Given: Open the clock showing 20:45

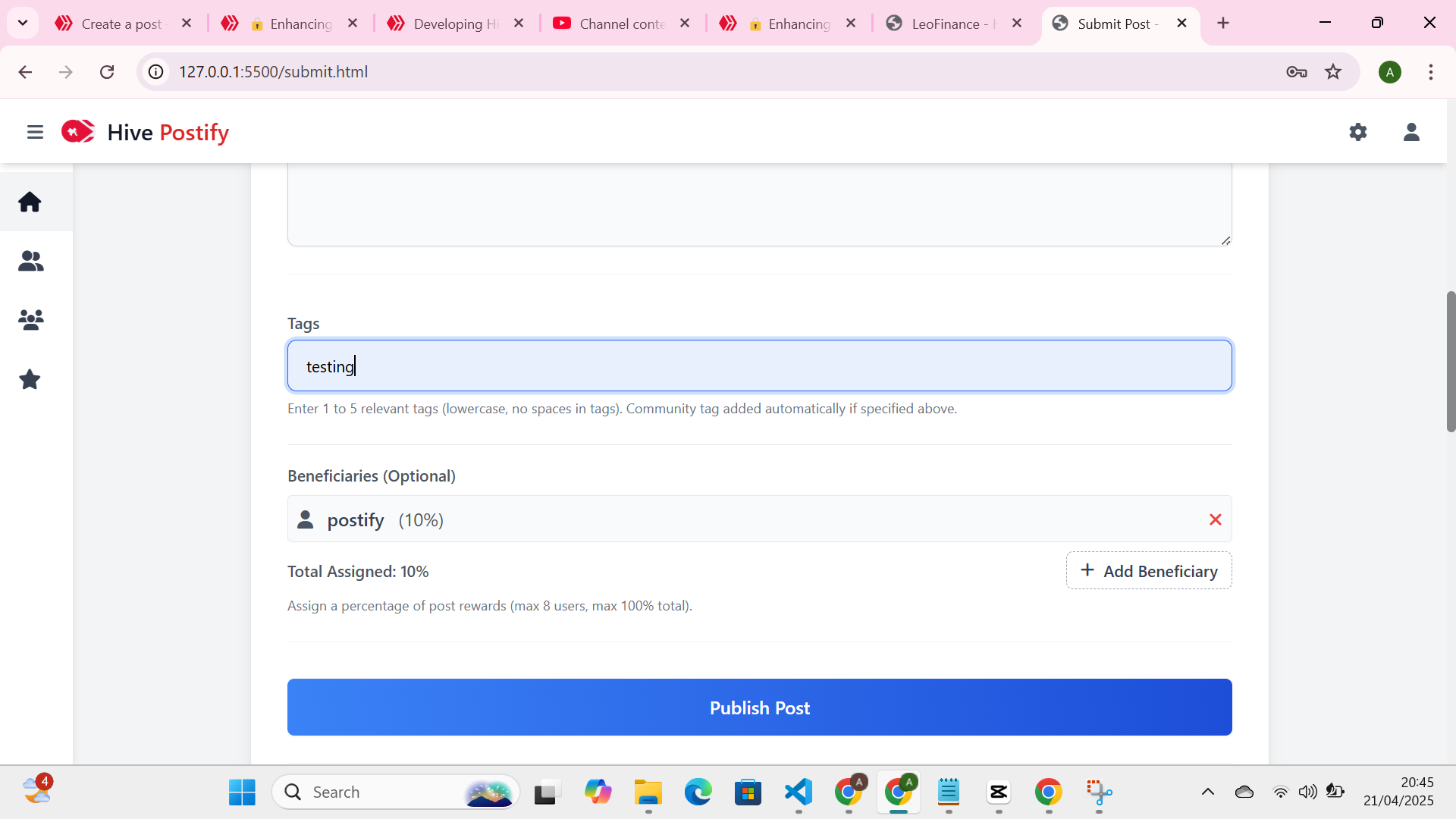Looking at the screenshot, I should coord(1398,792).
